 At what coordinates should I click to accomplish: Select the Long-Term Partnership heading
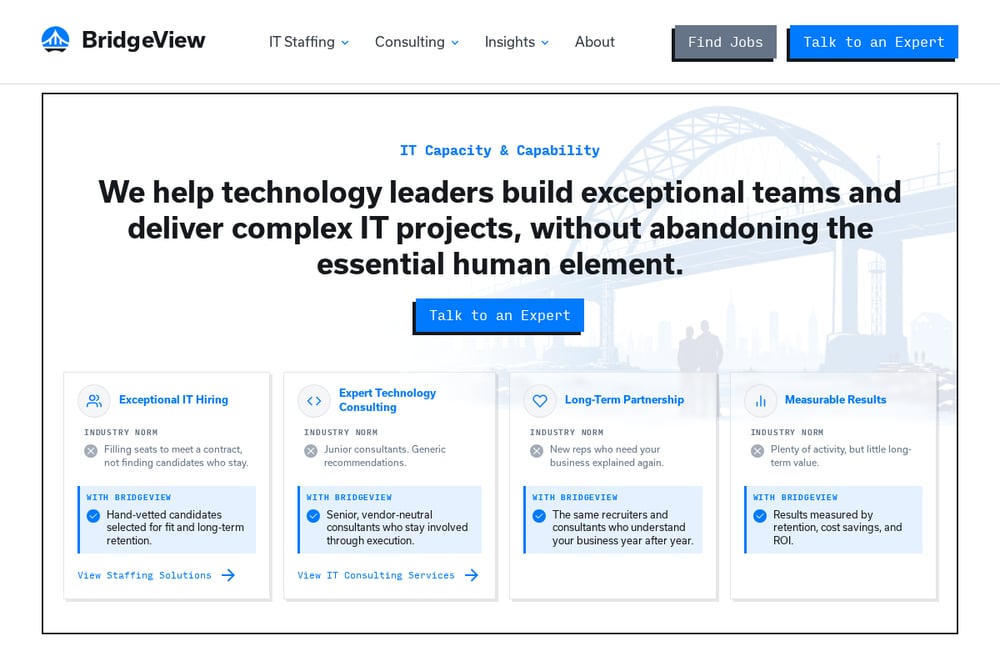[x=624, y=400]
